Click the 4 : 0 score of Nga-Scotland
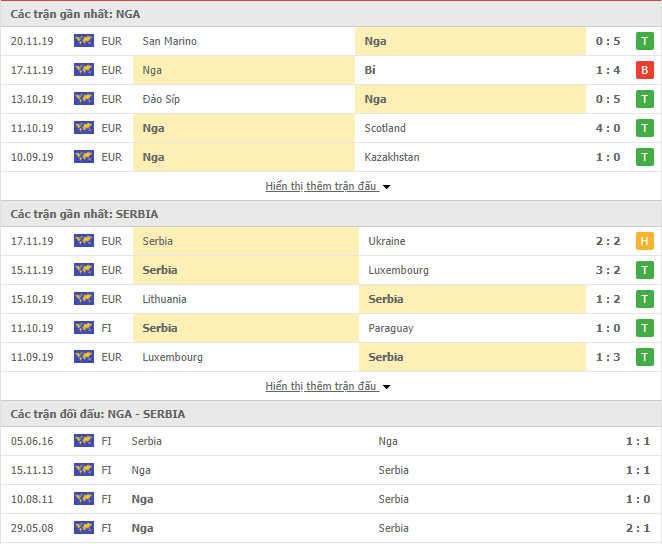This screenshot has width=662, height=544. point(609,128)
